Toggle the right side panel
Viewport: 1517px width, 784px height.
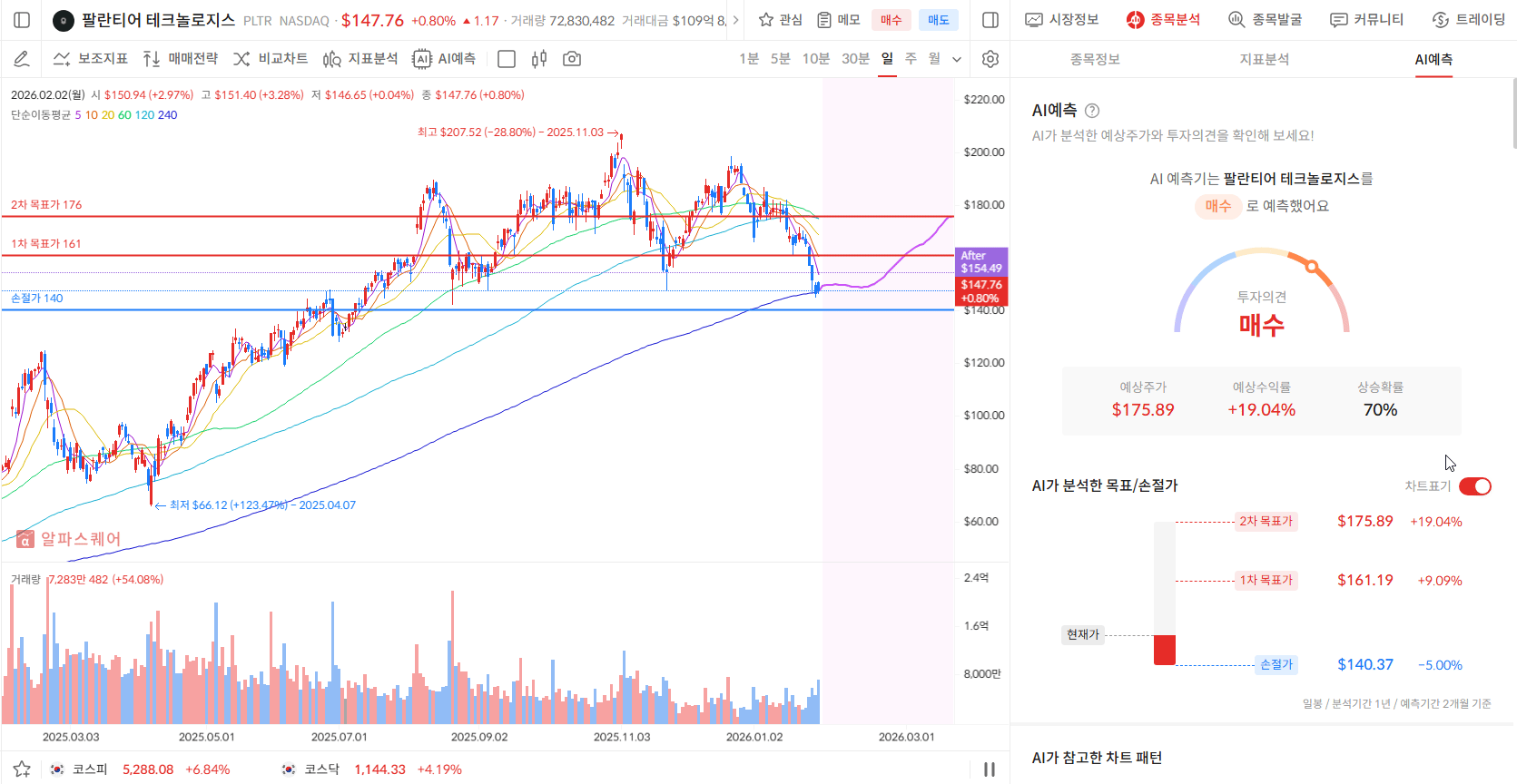[990, 20]
